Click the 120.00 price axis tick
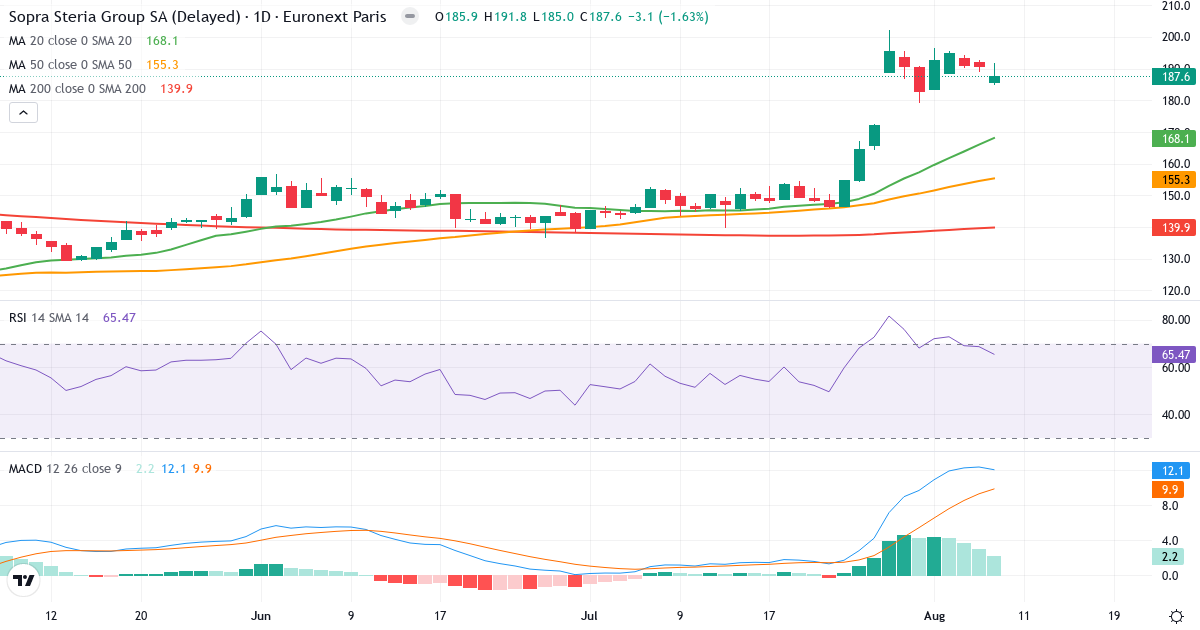The width and height of the screenshot is (1200, 630). coord(1175,292)
